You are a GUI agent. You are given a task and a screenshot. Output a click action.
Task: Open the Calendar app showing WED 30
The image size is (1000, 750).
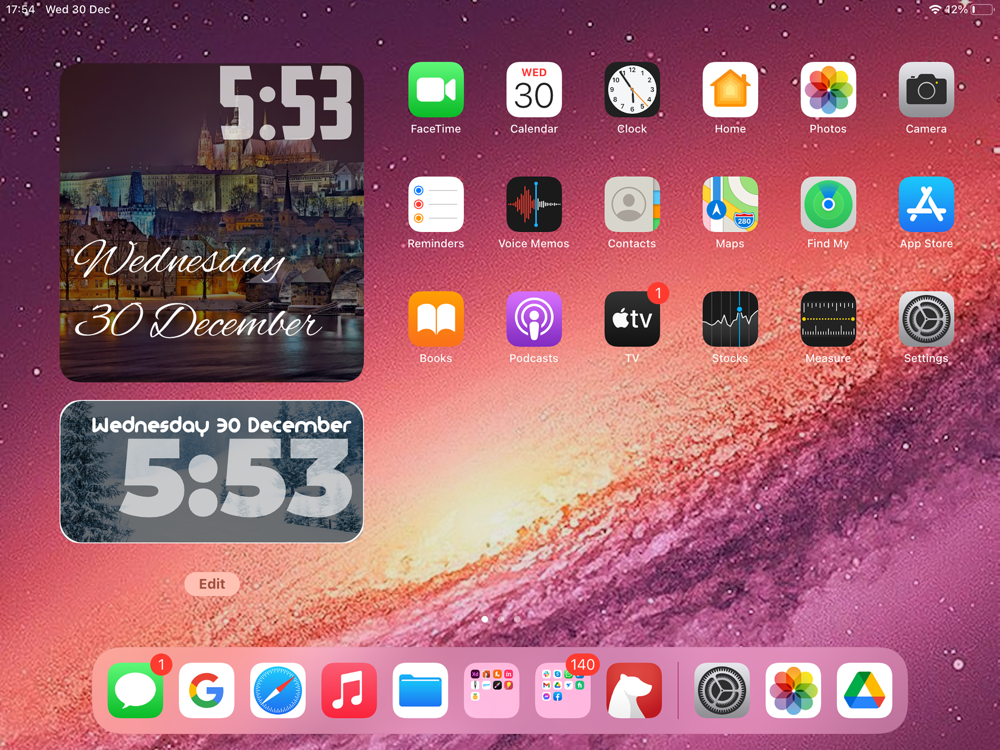534,90
